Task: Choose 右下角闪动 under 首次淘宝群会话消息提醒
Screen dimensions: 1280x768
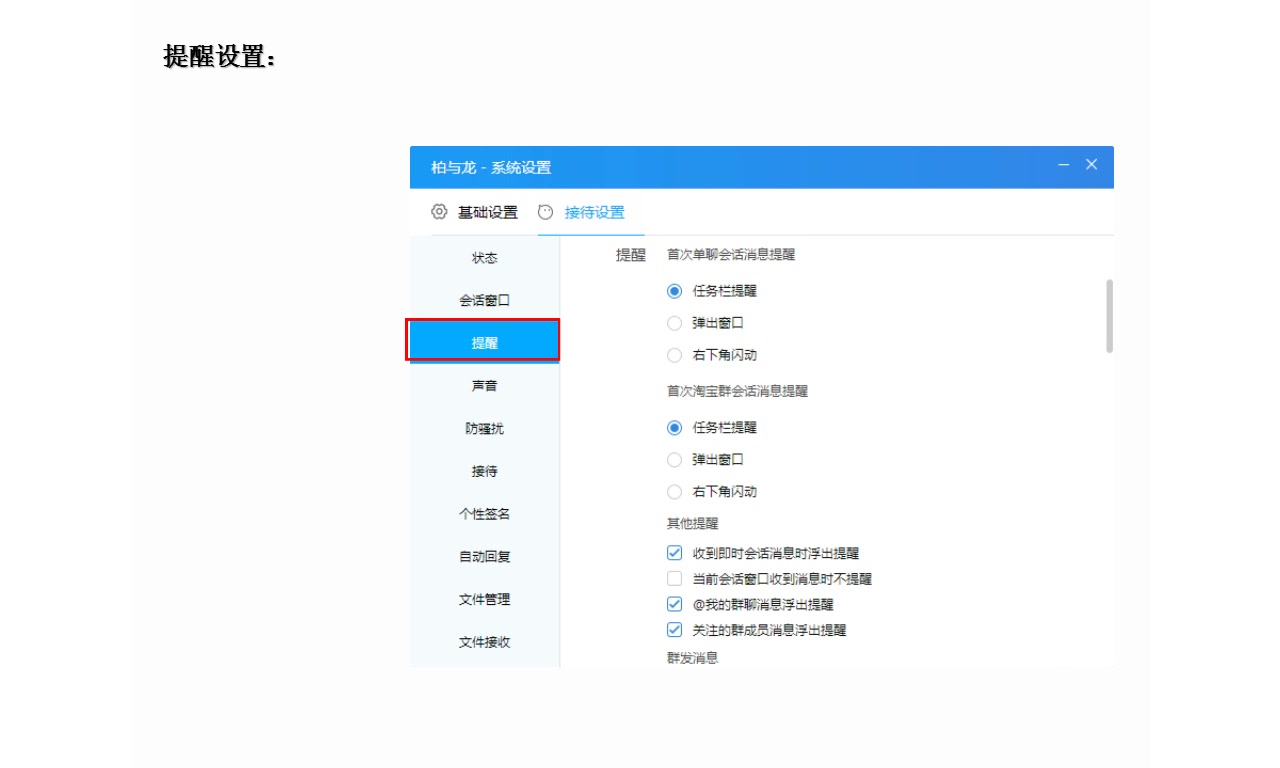Action: 674,491
